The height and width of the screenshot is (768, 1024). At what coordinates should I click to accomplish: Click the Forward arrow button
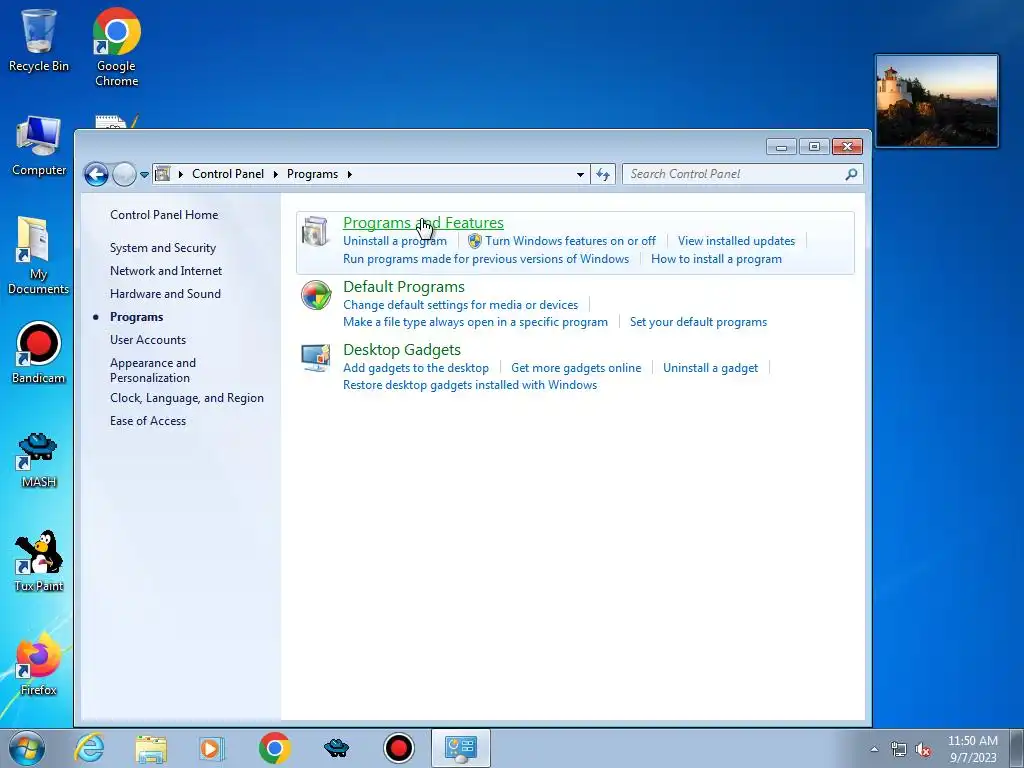(x=124, y=174)
